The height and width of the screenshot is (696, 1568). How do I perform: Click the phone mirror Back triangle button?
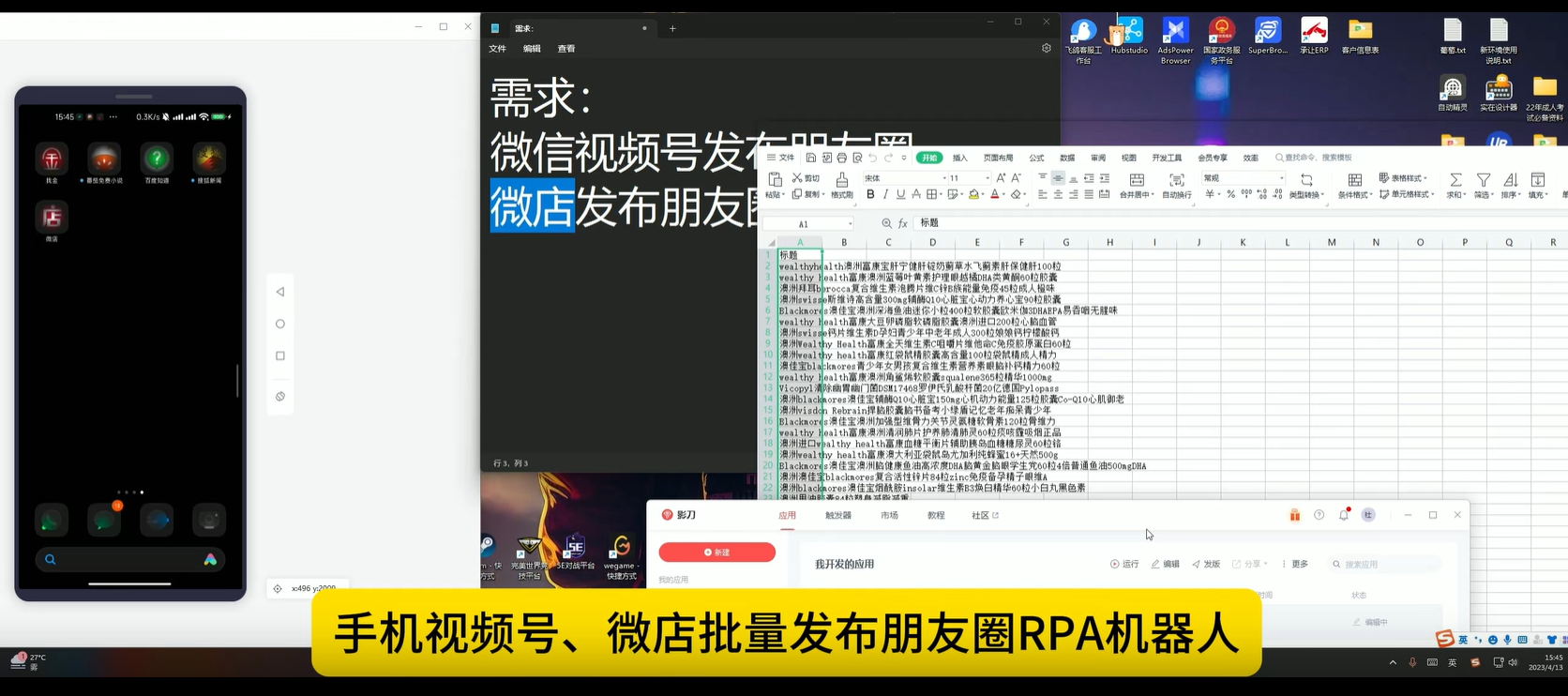click(280, 292)
